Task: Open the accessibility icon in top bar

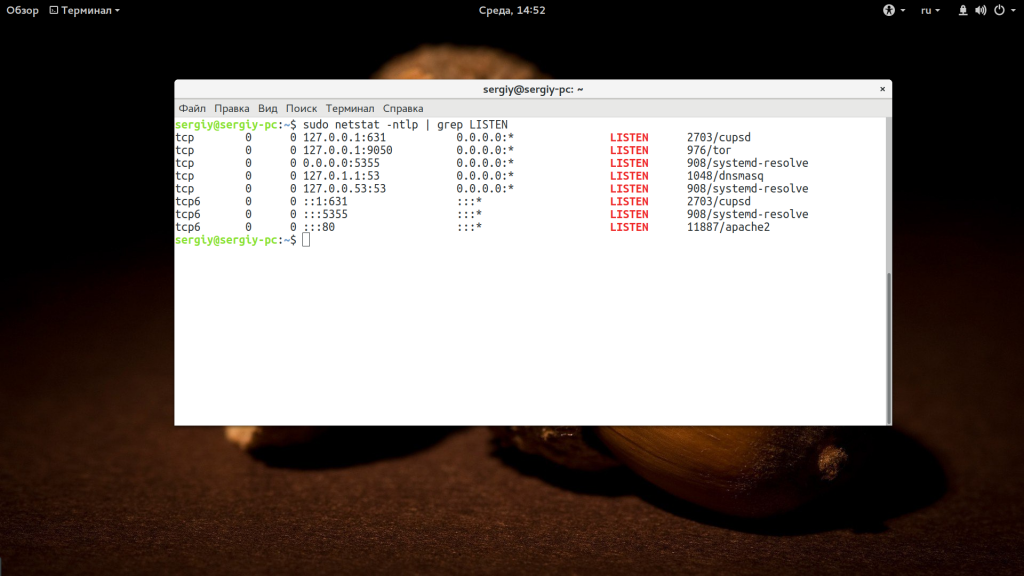Action: (887, 10)
